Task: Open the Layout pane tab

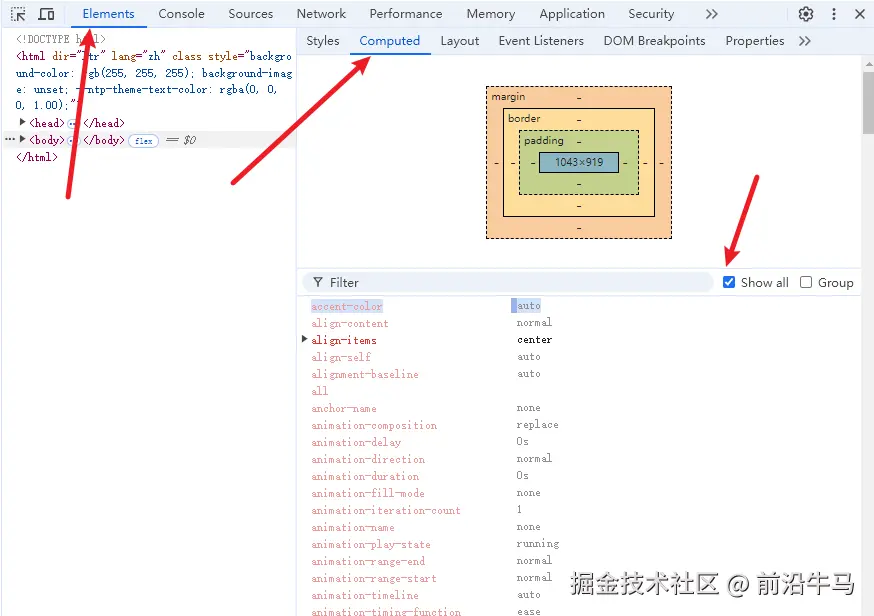Action: coord(459,41)
